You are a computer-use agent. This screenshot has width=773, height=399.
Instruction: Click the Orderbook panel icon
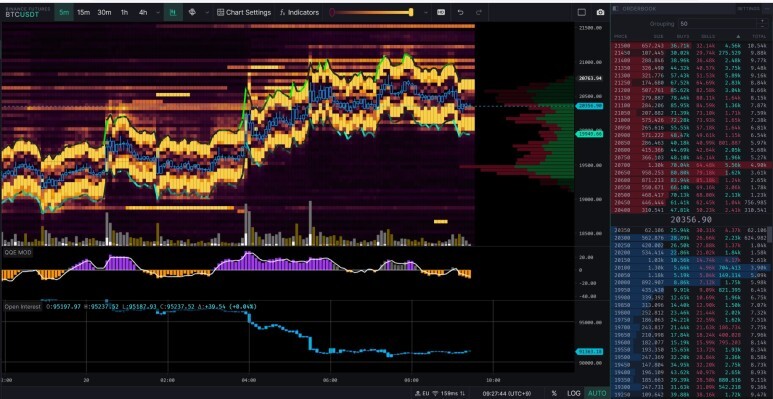click(x=616, y=8)
